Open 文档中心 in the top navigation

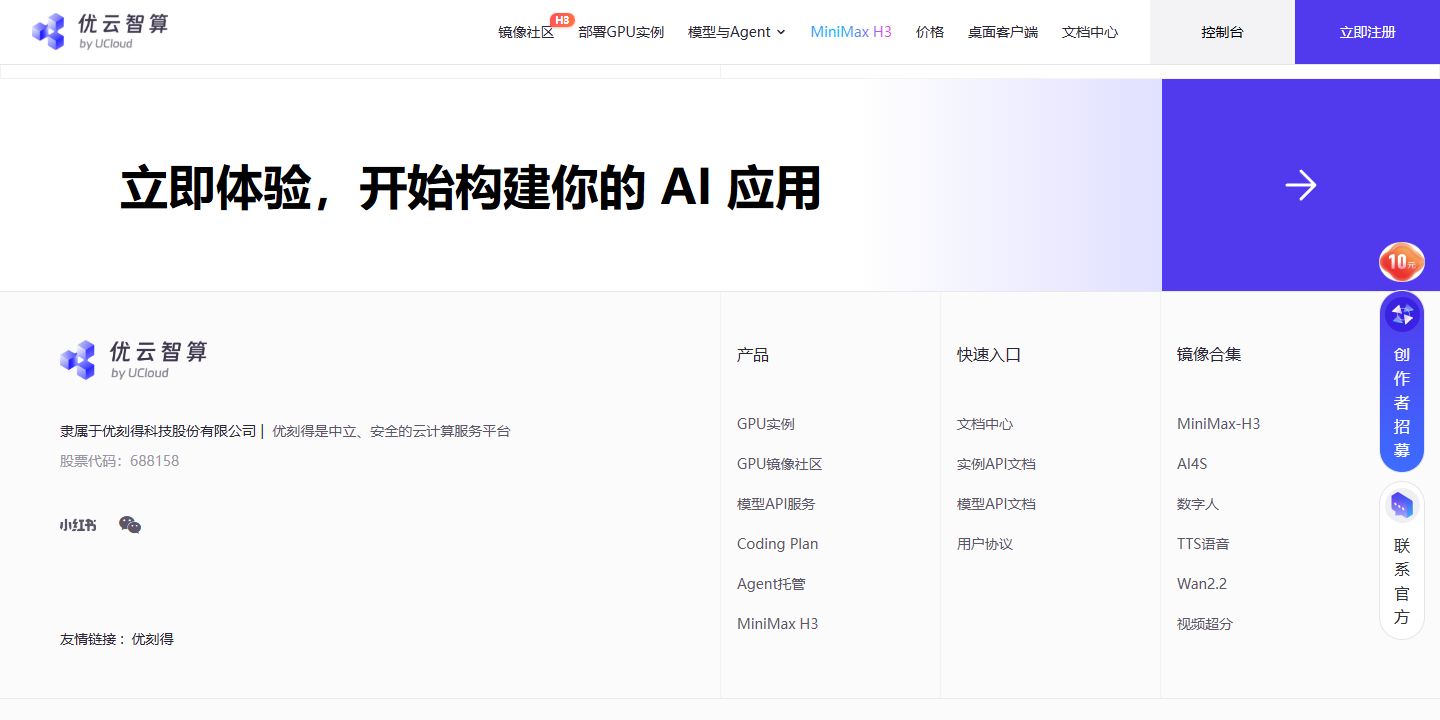pyautogui.click(x=1090, y=32)
